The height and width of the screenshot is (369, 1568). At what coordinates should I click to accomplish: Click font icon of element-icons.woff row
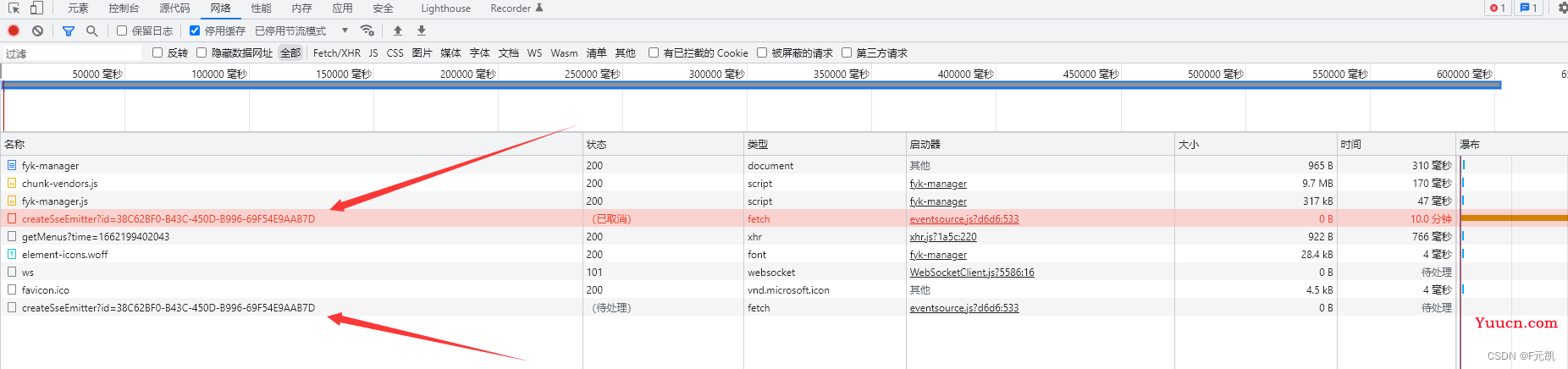pyautogui.click(x=12, y=254)
